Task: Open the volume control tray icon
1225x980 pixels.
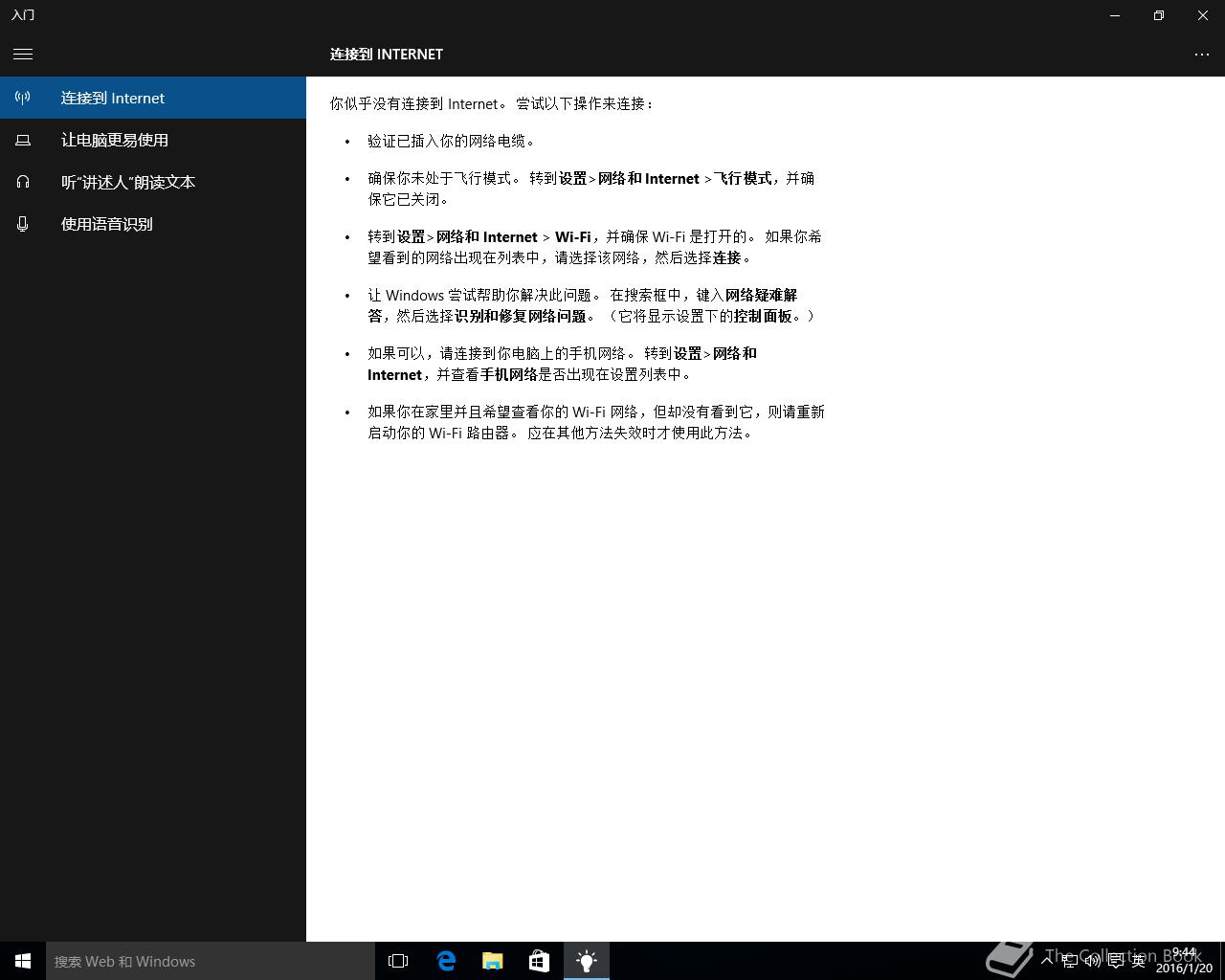Action: coord(1093,961)
